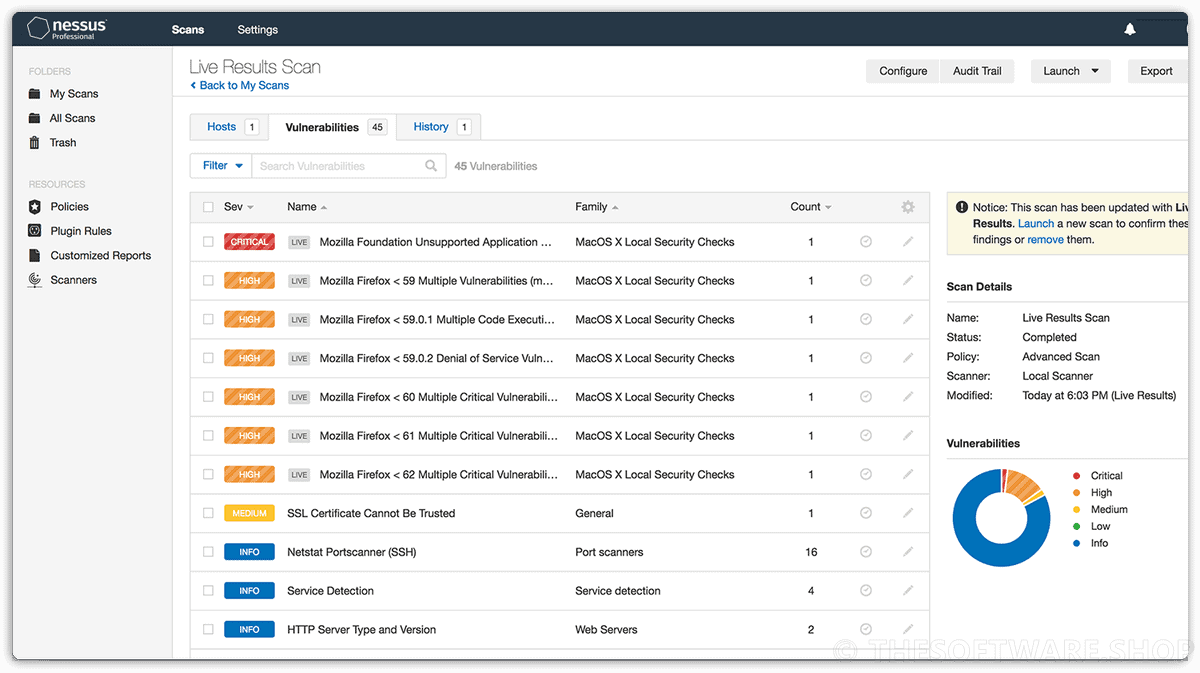Click the CRITICAL severity badge

pos(249,242)
